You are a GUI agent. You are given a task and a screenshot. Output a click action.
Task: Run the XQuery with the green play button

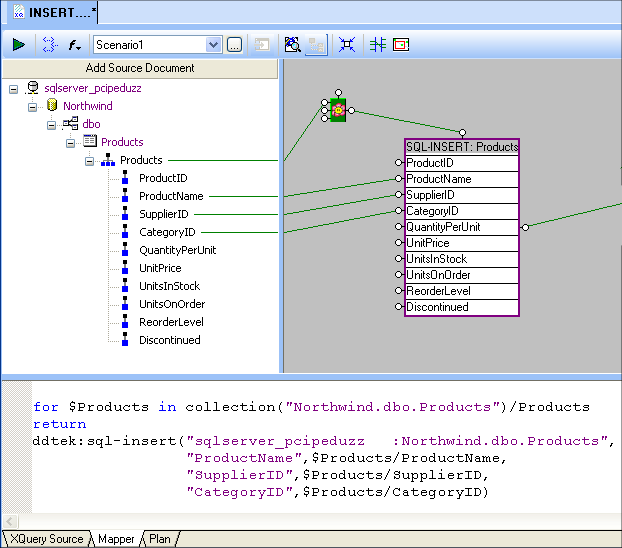click(18, 44)
